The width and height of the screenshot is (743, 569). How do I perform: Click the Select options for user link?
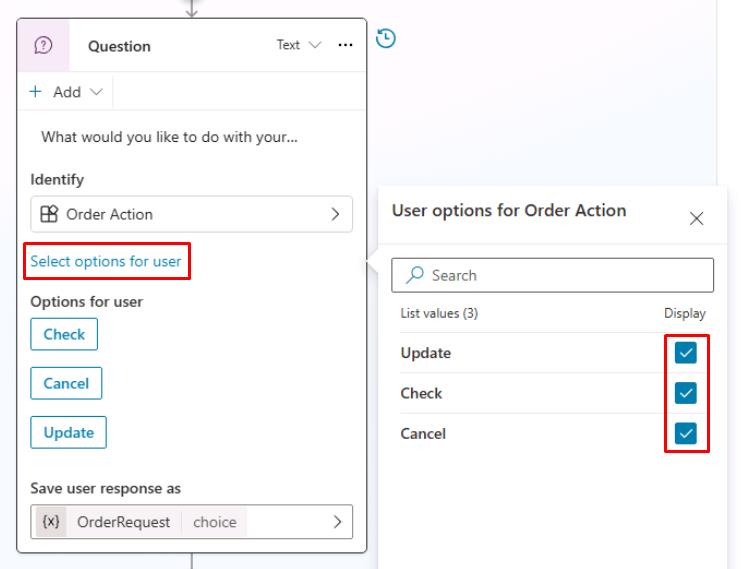point(106,261)
